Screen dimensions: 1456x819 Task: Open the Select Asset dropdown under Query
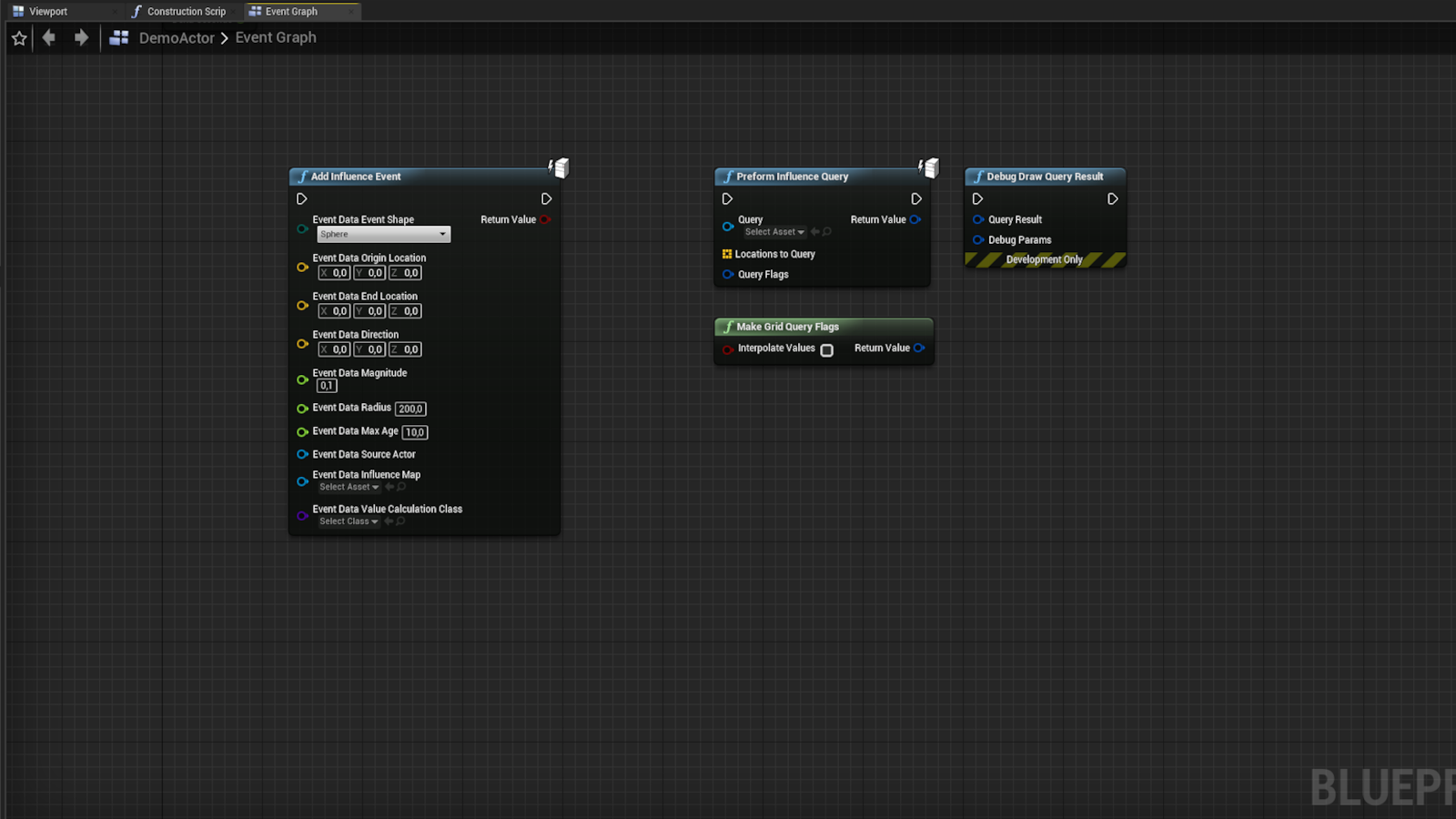[x=773, y=232]
